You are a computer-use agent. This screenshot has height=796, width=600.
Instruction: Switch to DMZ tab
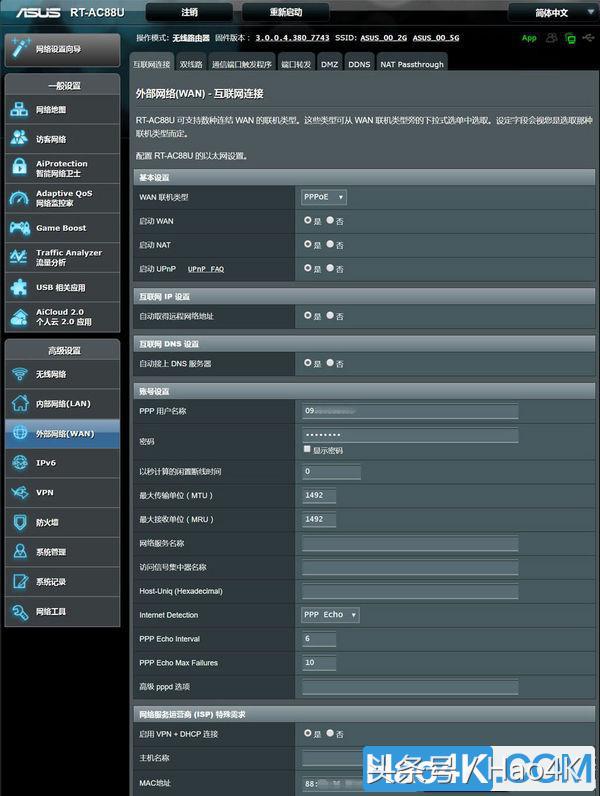[329, 64]
